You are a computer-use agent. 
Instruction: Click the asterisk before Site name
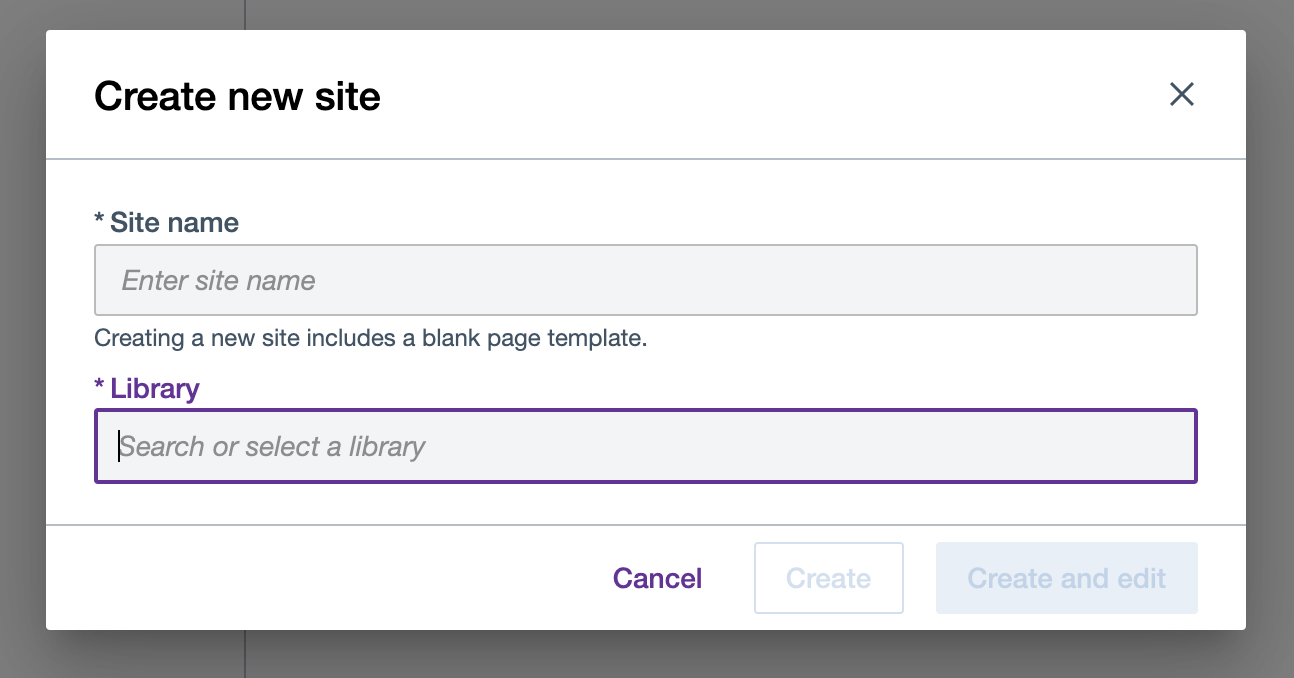point(100,222)
